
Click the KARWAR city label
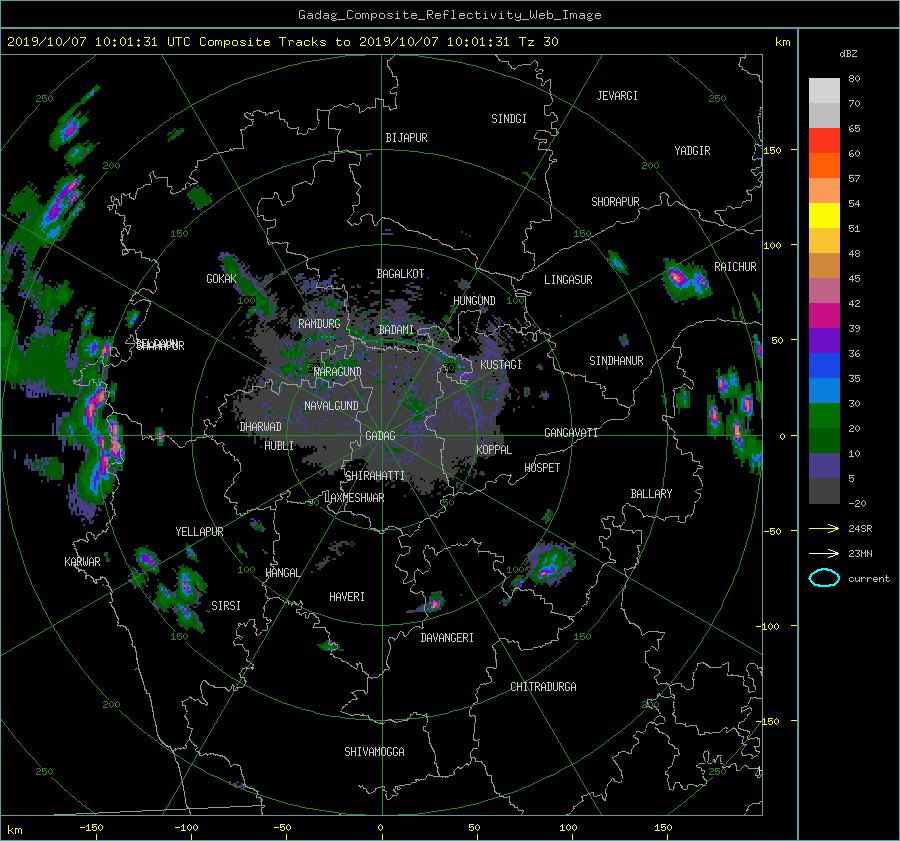[82, 562]
